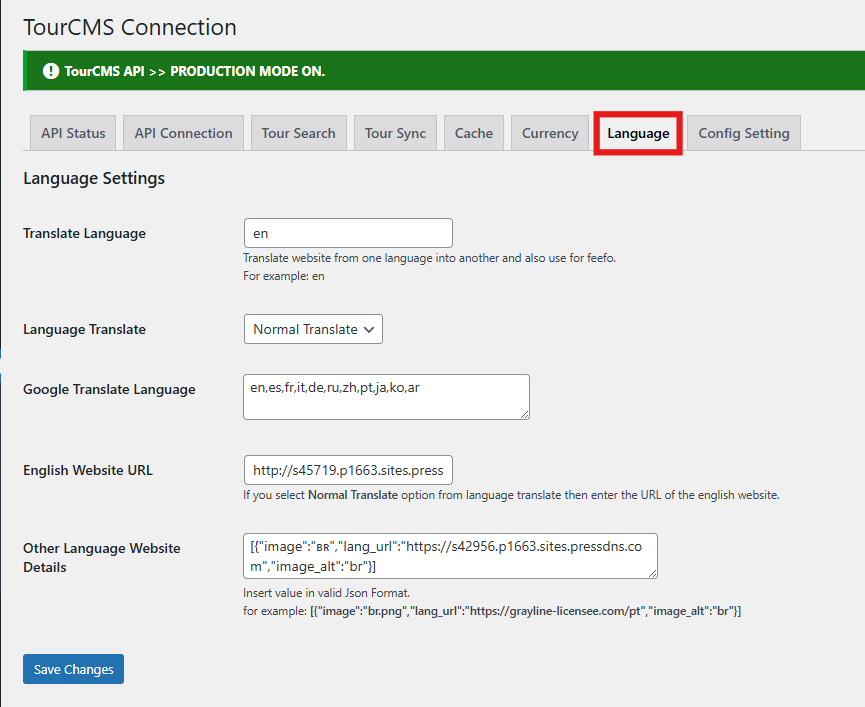This screenshot has height=707, width=865.
Task: Click the resize handle of the JSON details textarea
Action: point(651,572)
